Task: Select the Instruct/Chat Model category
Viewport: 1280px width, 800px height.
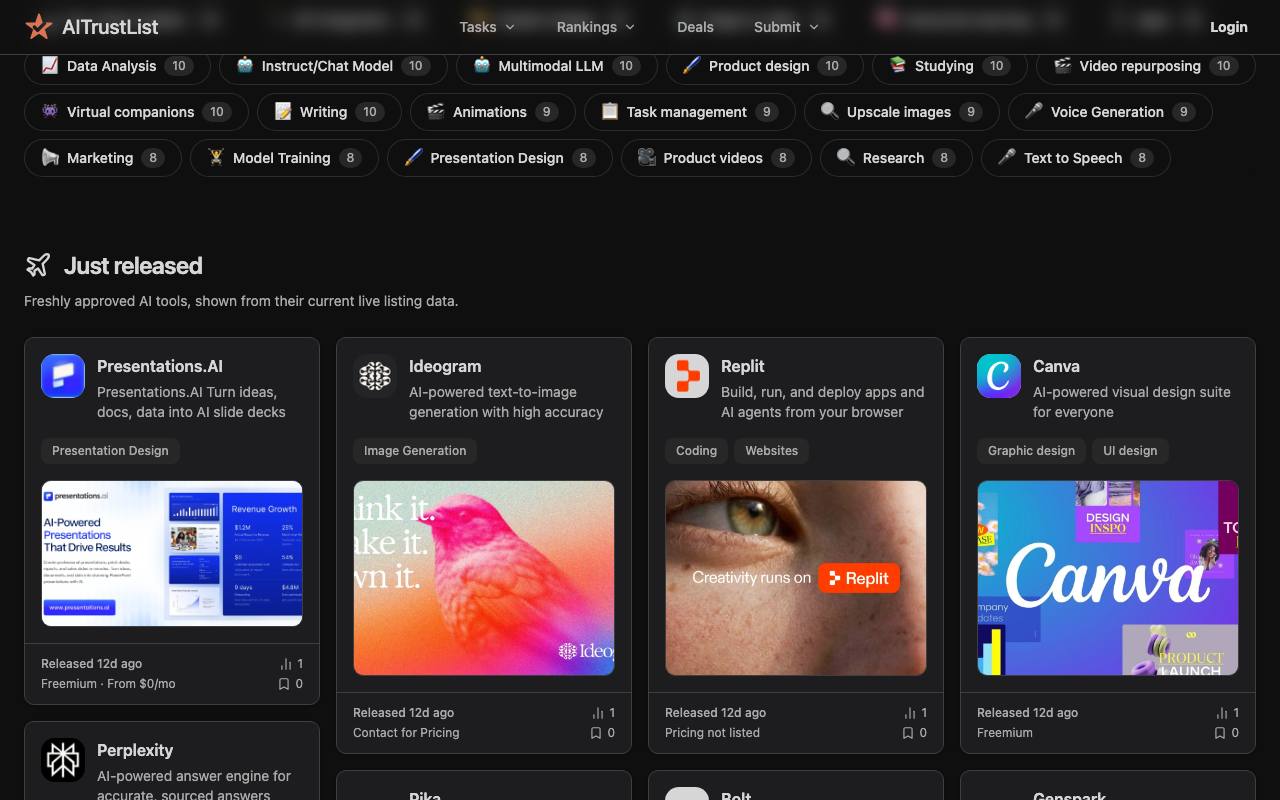Action: pyautogui.click(x=334, y=66)
